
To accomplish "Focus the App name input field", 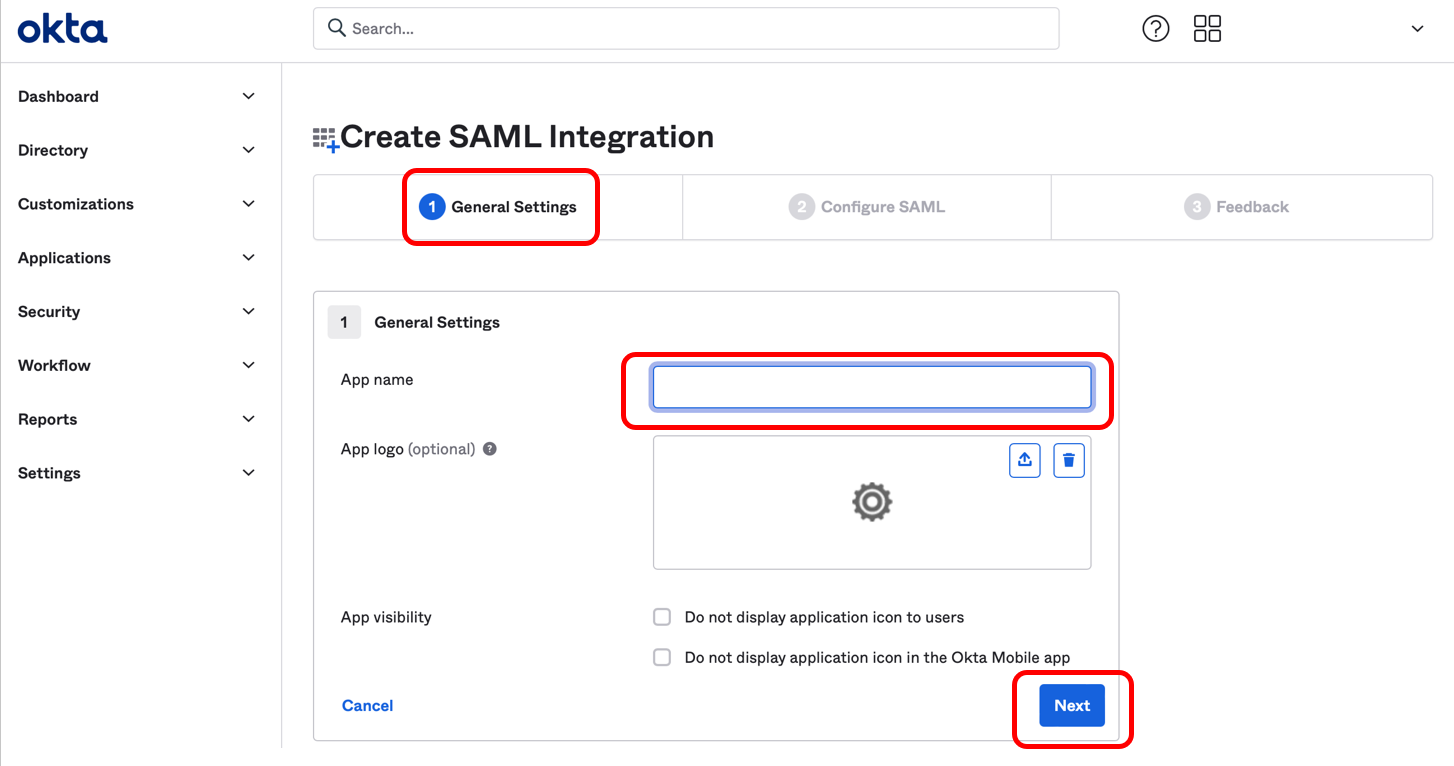I will (871, 388).
